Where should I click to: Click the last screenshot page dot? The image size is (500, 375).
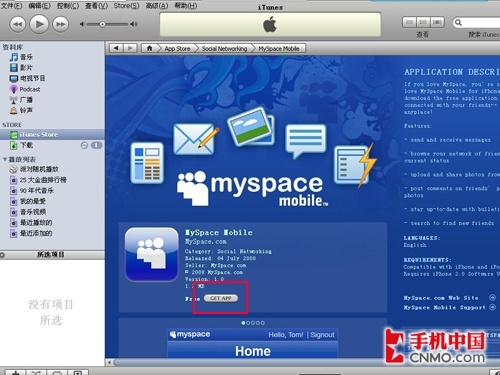263,323
